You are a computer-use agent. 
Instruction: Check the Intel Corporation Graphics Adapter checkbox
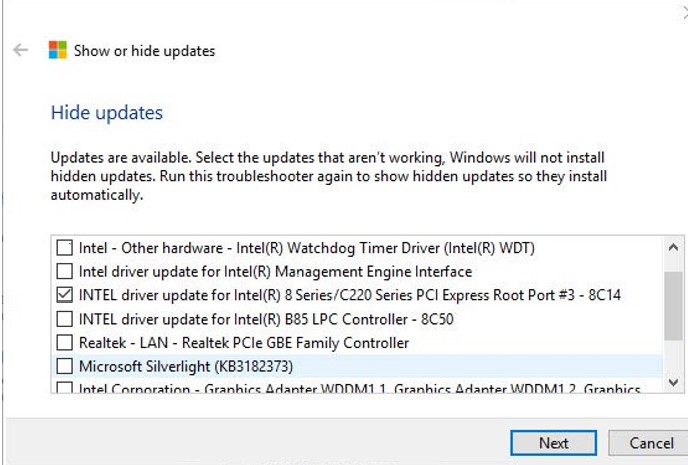[65, 388]
